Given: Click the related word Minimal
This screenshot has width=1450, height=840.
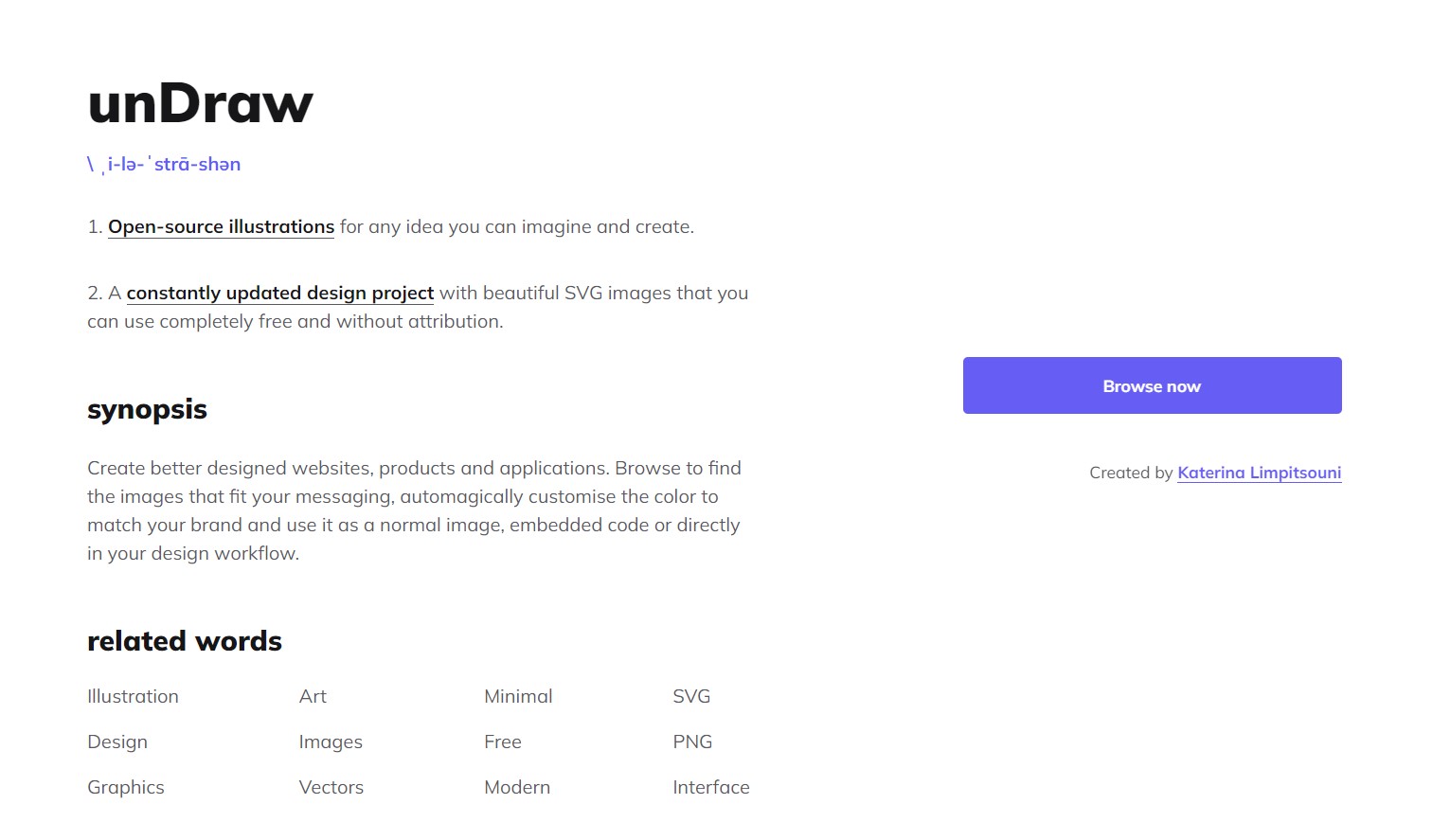Looking at the screenshot, I should [518, 697].
